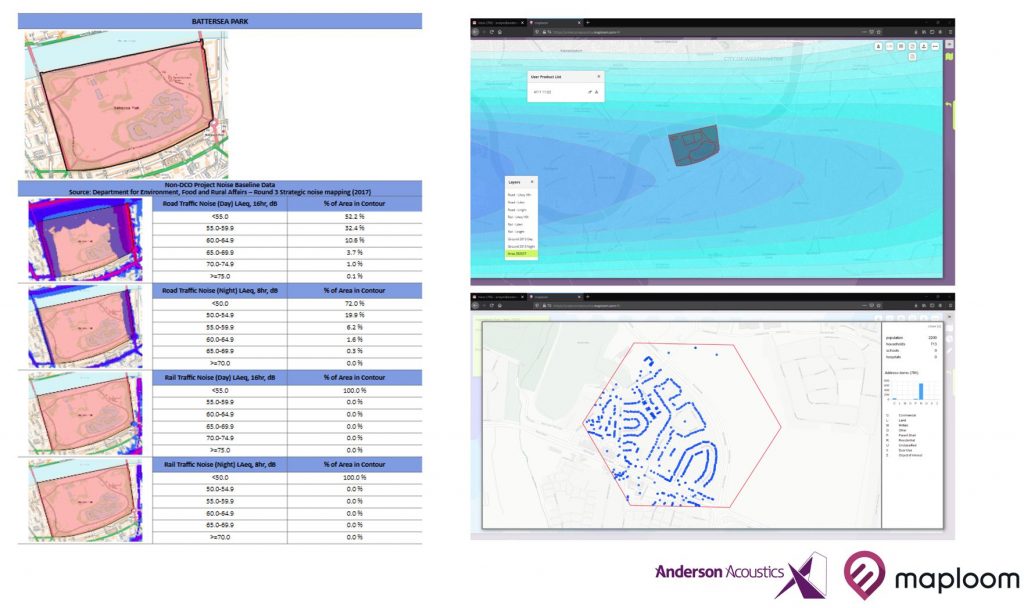Viewport: 1024px width, 608px height.
Task: Click the Unclassified entry in the address legend
Action: point(908,445)
